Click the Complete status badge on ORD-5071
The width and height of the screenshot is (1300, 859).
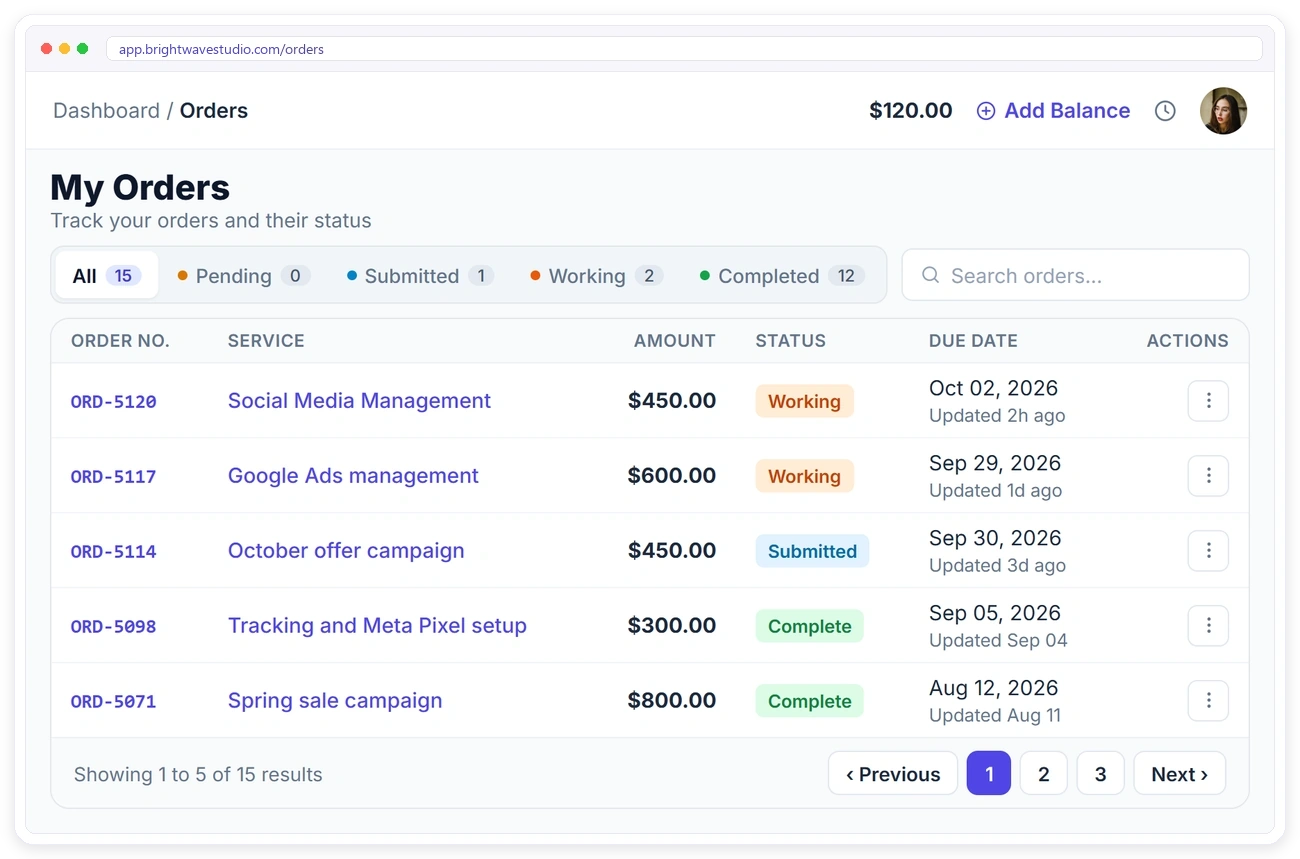click(x=809, y=701)
